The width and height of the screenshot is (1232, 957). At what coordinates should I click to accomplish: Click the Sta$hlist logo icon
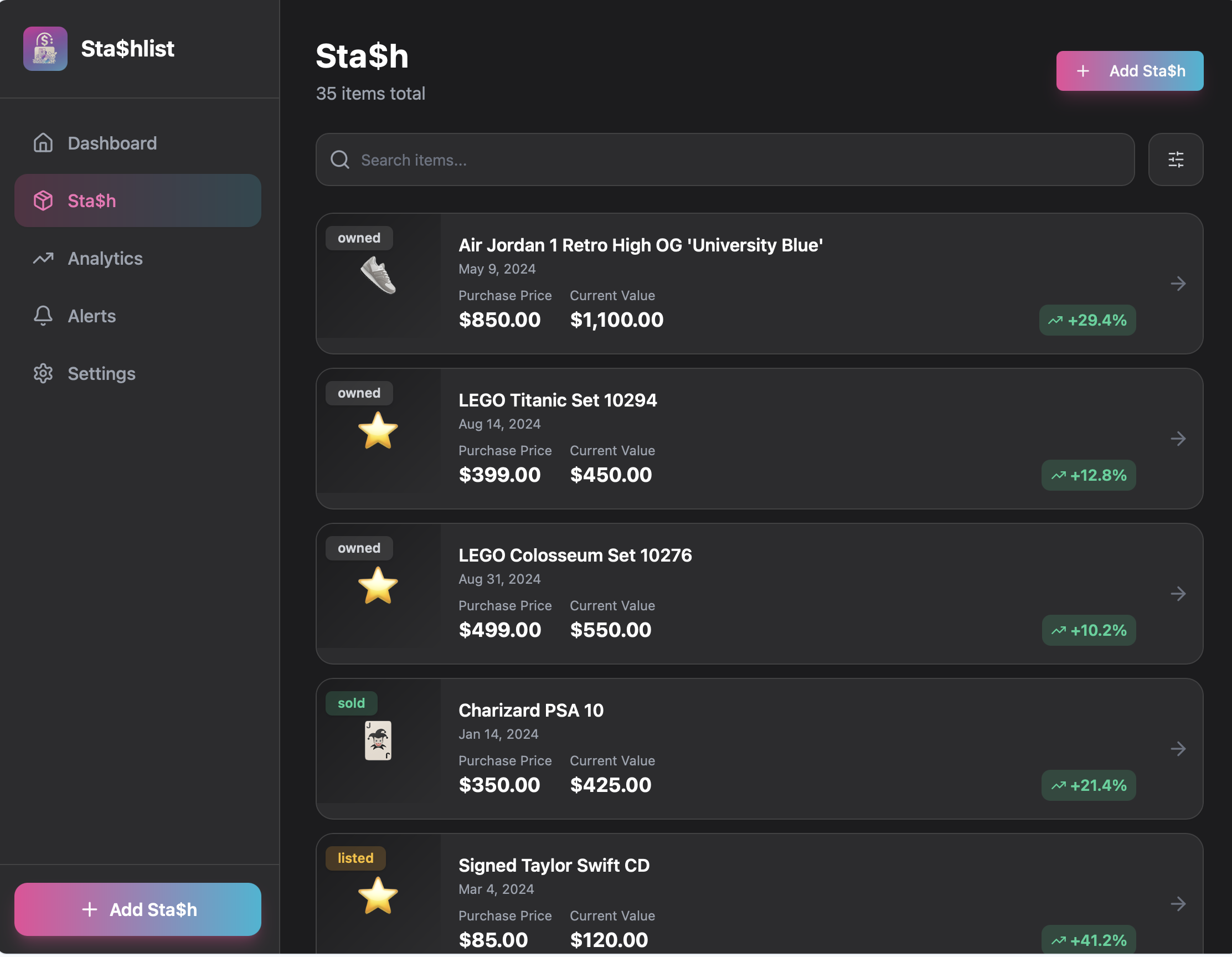(45, 49)
